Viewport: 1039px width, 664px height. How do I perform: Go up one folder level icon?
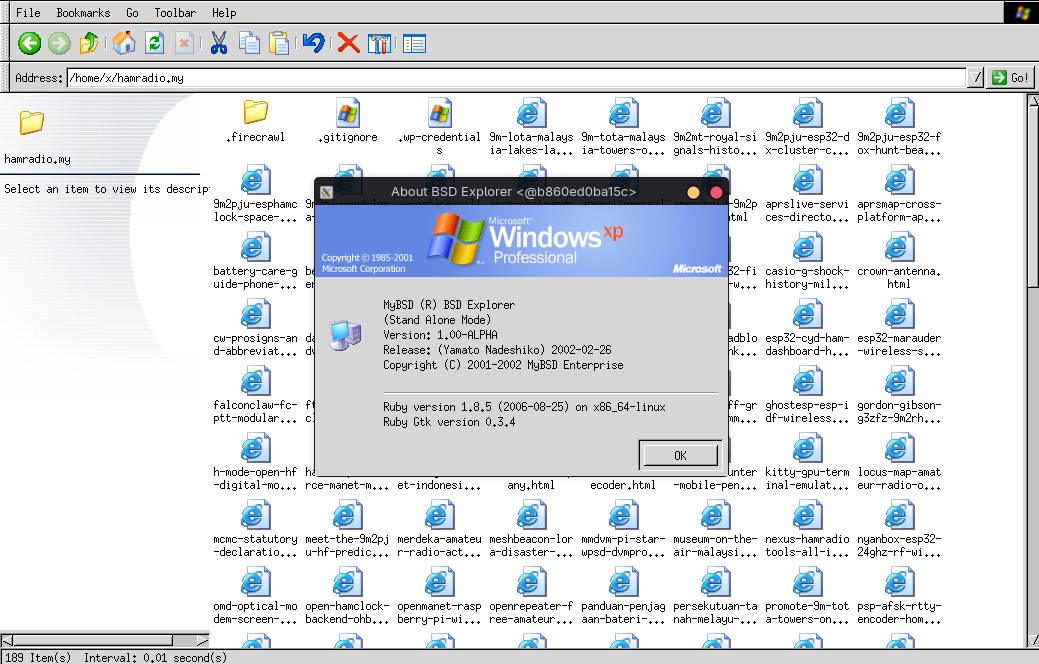[88, 44]
